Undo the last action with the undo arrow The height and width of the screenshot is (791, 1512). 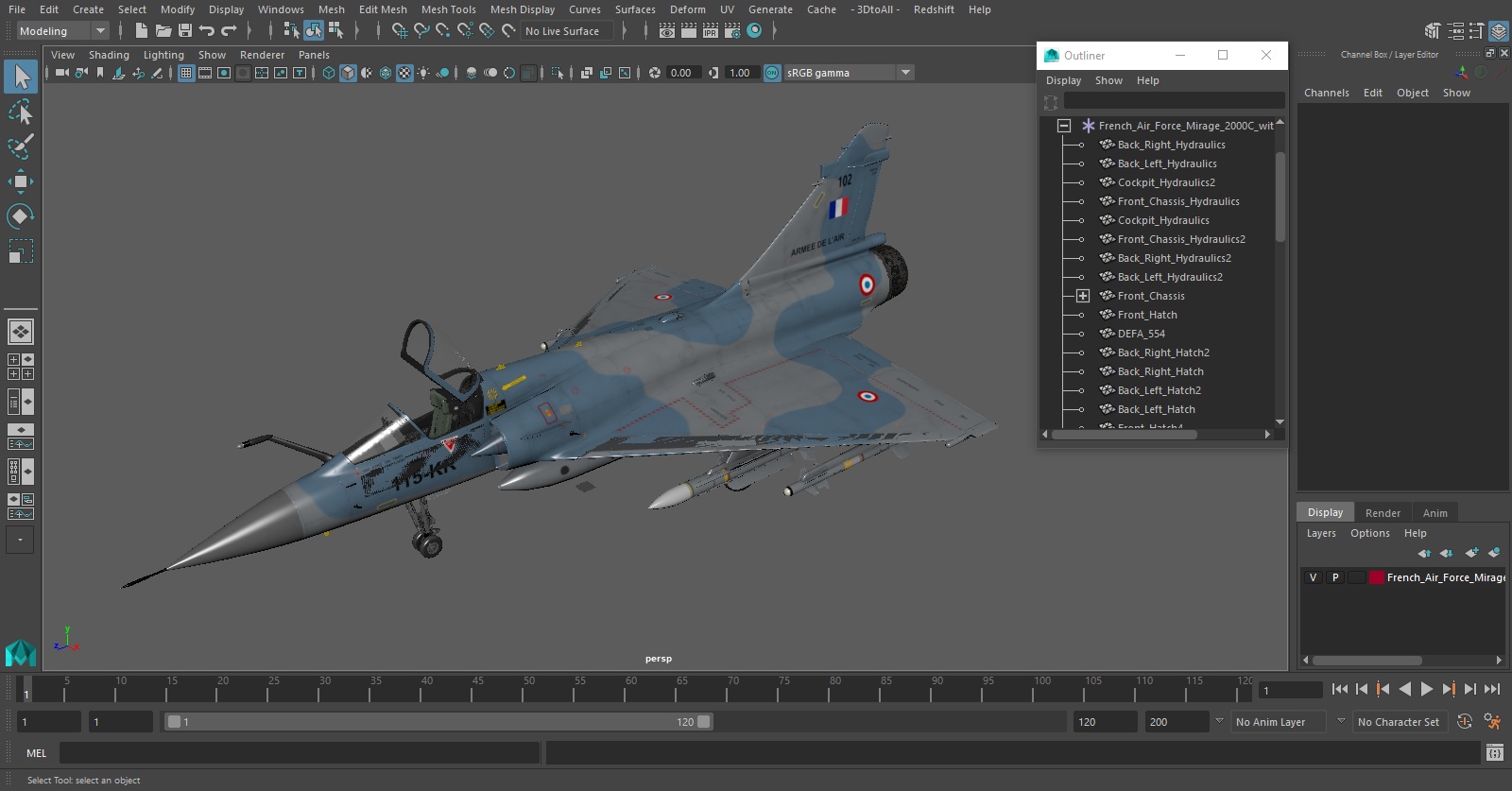(207, 31)
